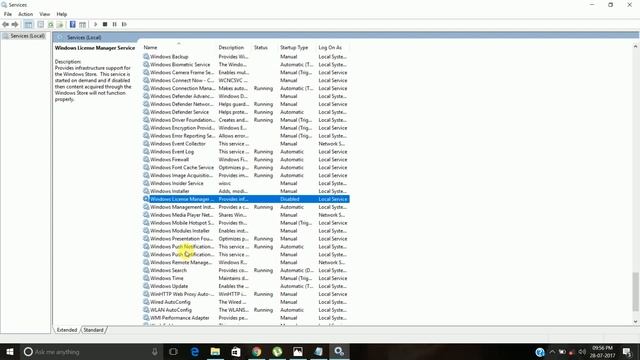The image size is (640, 360).
Task: Click the Forward arrow in toolbar
Action: (x=15, y=24)
